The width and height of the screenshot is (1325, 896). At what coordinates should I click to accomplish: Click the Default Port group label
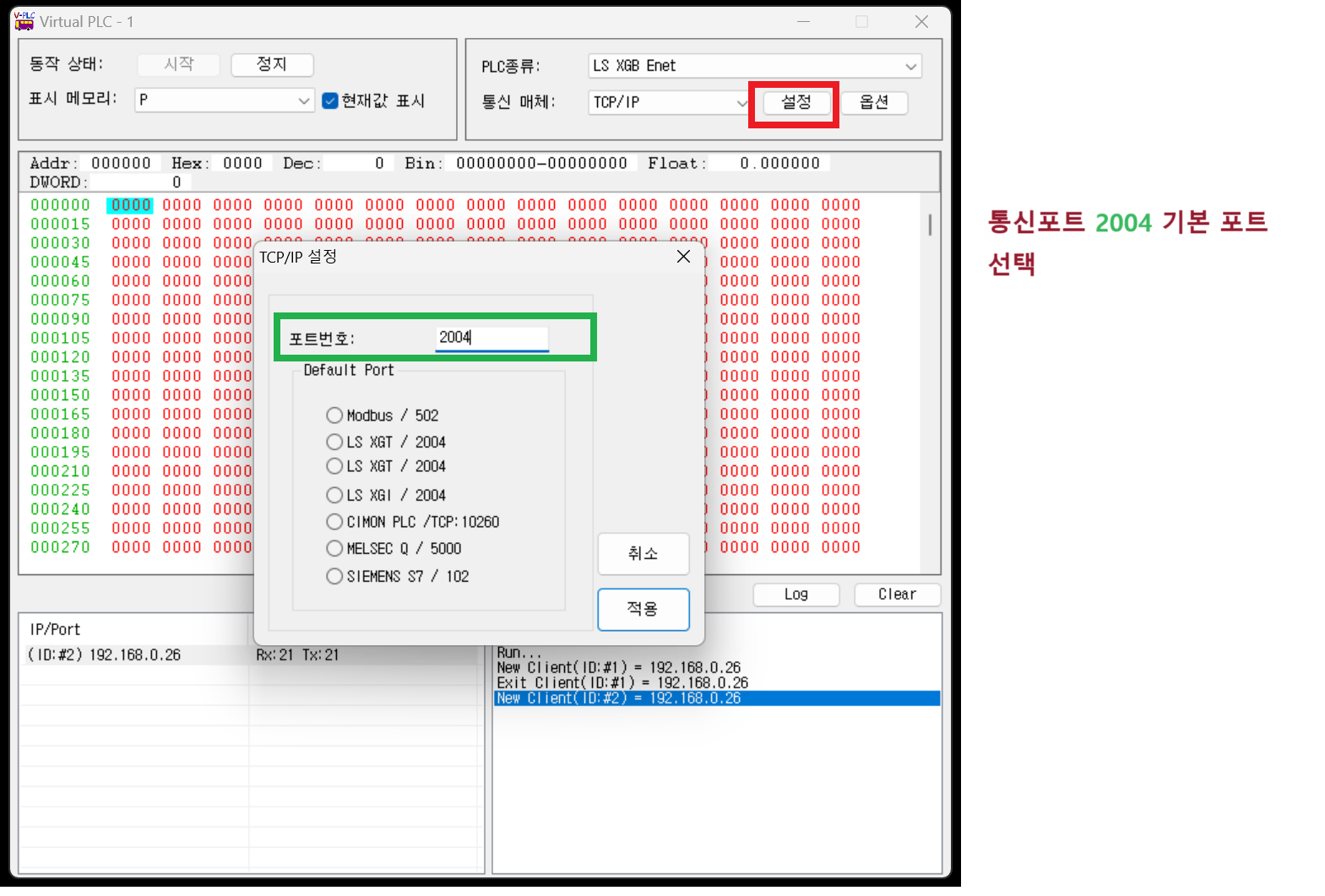tap(349, 371)
